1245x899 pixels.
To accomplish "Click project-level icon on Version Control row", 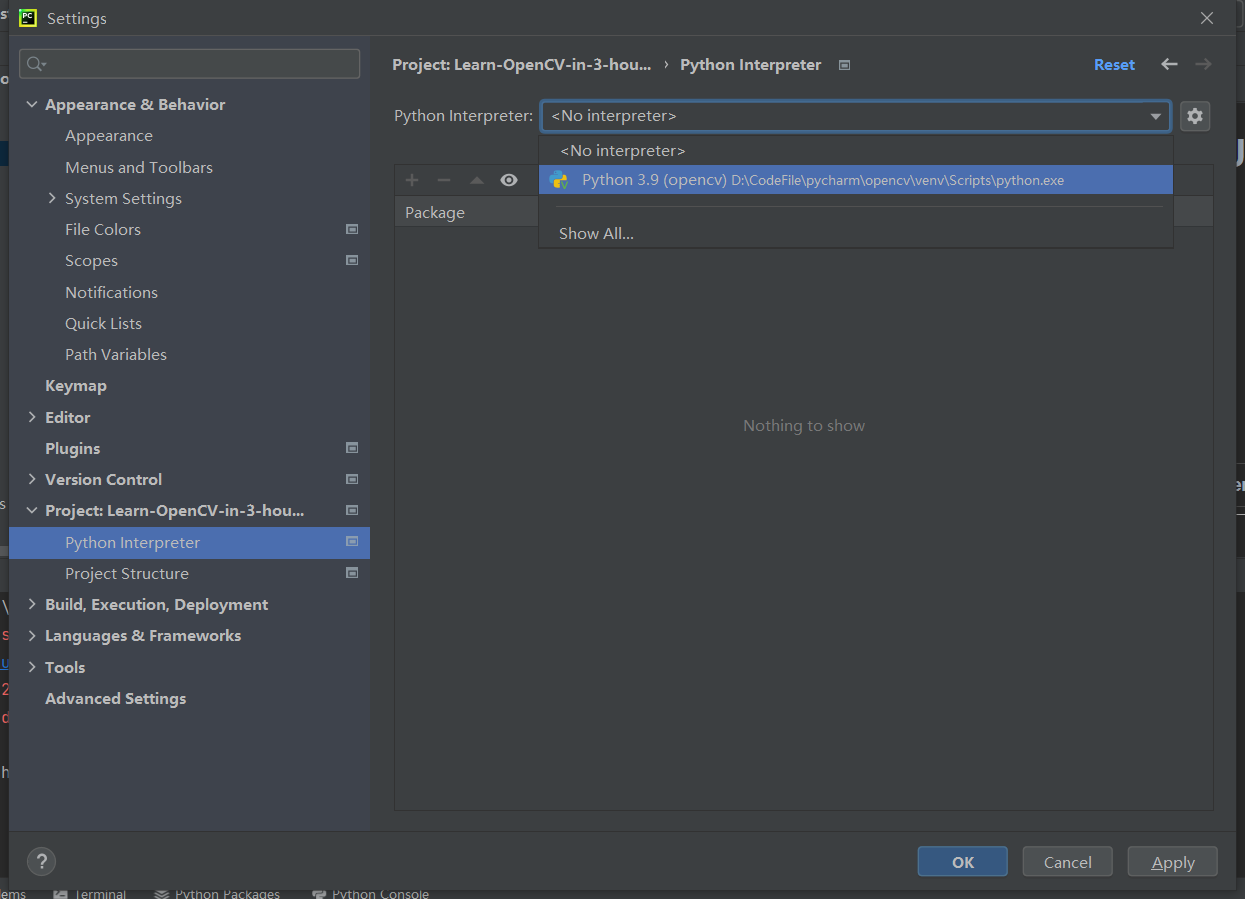I will pos(352,479).
